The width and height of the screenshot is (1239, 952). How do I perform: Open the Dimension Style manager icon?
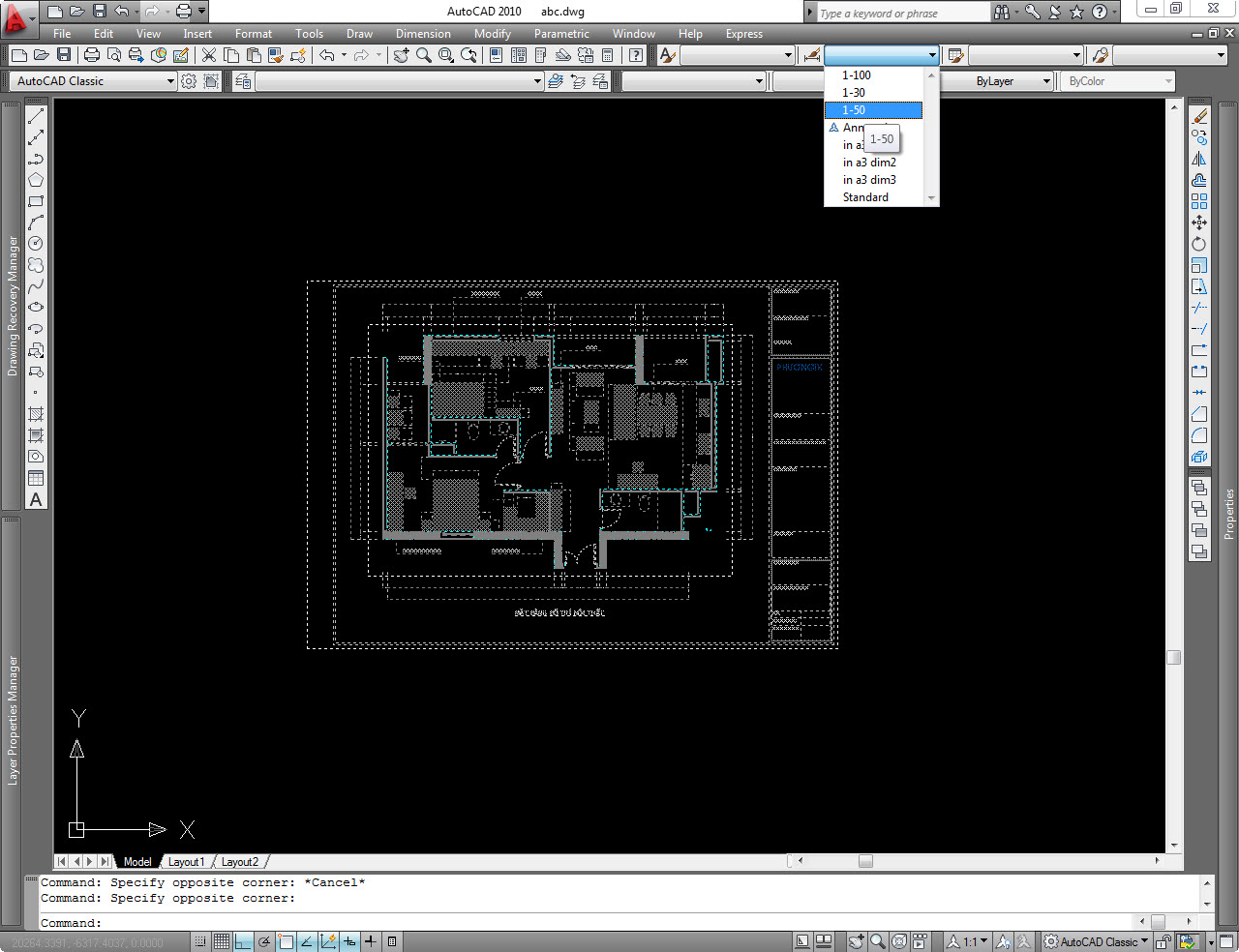click(x=812, y=55)
